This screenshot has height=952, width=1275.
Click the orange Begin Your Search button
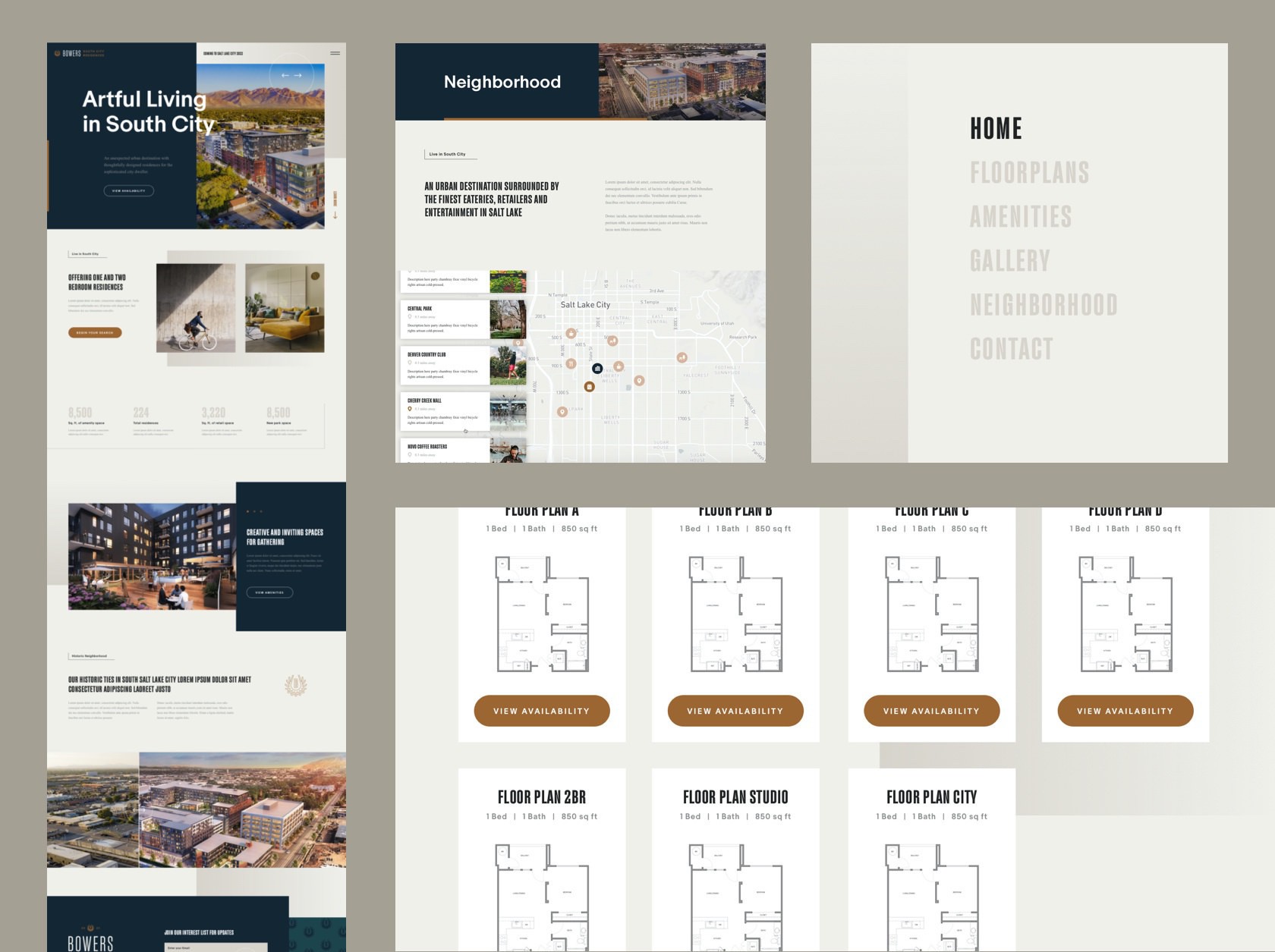(x=95, y=332)
